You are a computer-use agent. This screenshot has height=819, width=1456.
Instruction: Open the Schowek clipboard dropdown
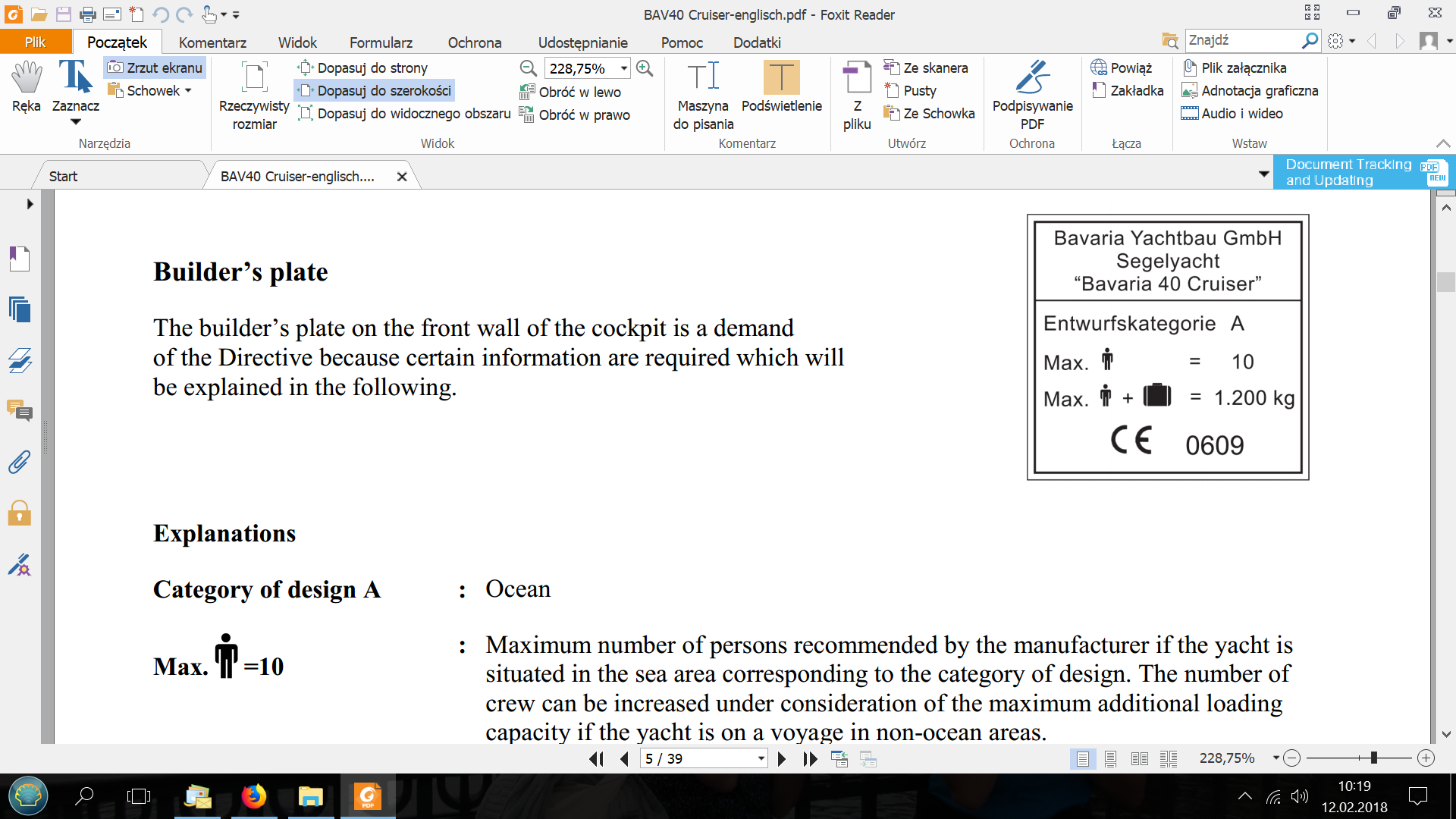click(x=149, y=90)
